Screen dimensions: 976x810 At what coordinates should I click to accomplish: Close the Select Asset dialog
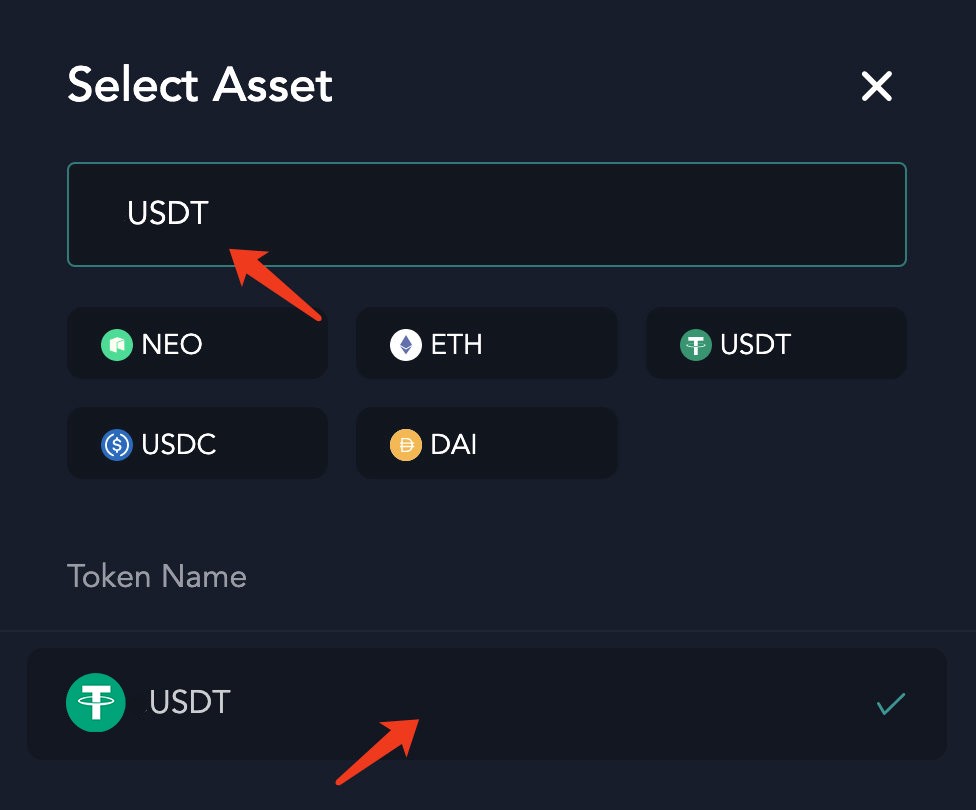(x=876, y=85)
